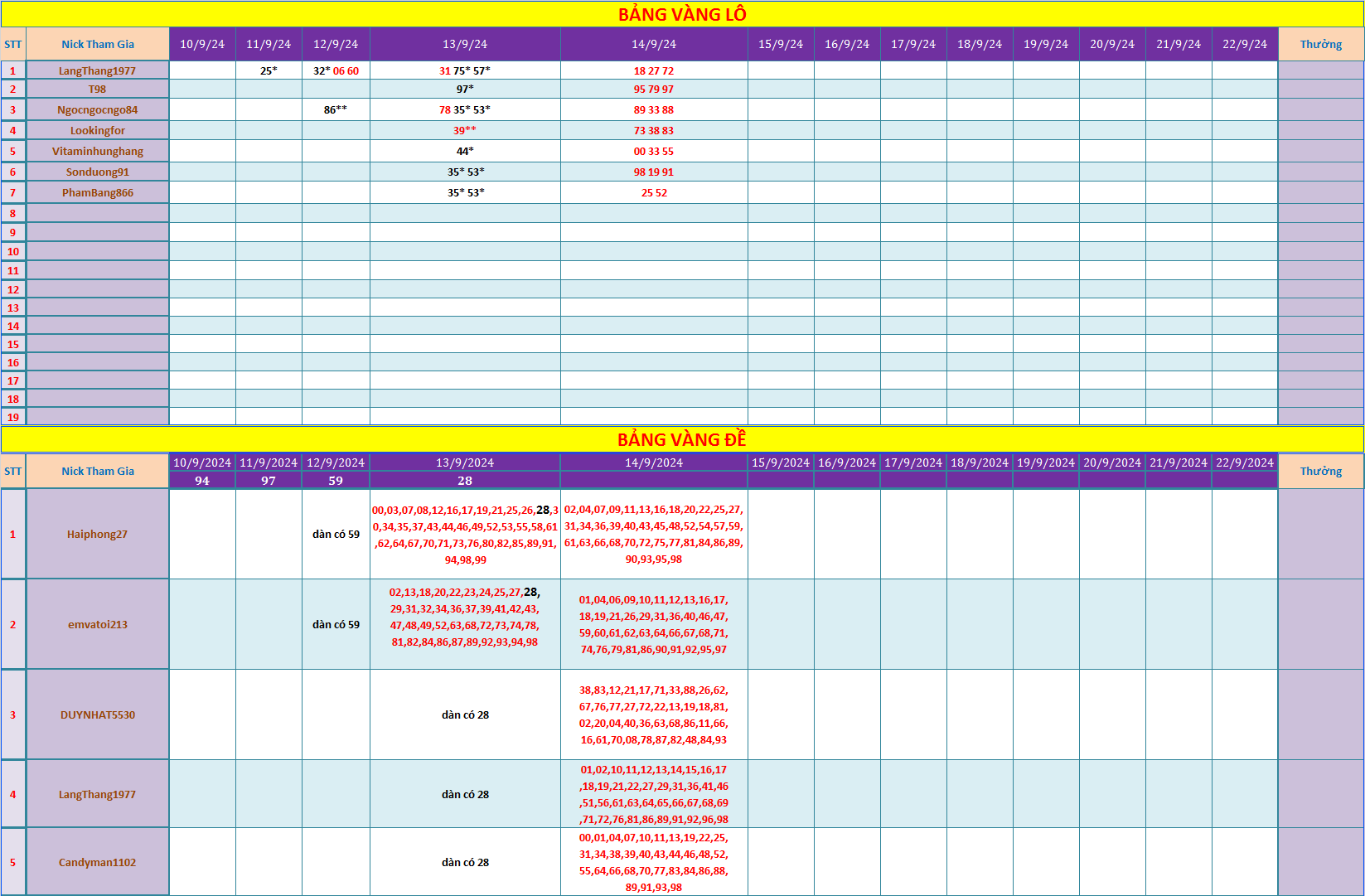The image size is (1365, 896).
Task: Click the cell containing 78 35* 53*
Action: (465, 109)
